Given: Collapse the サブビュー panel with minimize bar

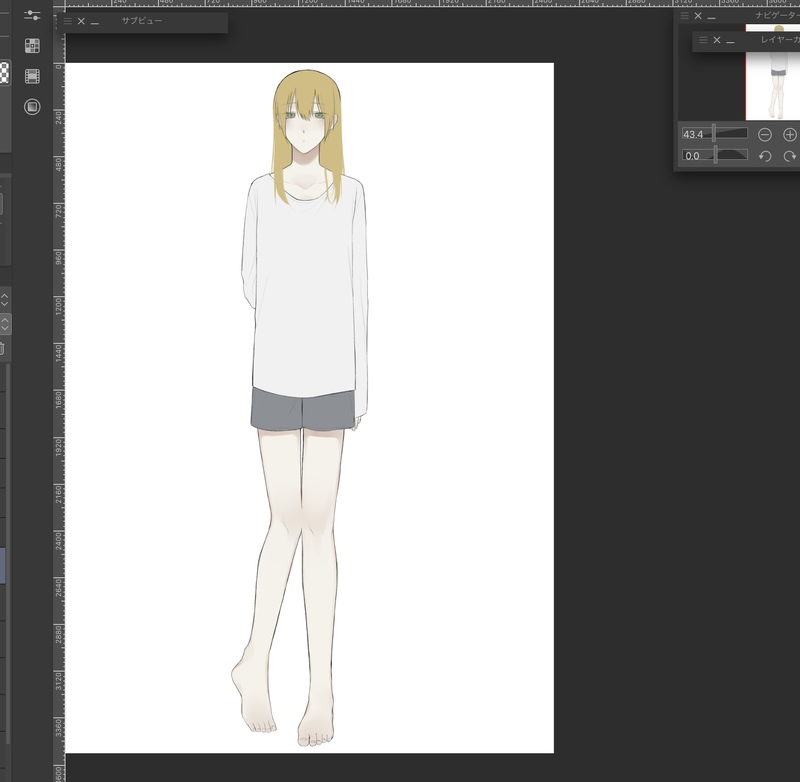Looking at the screenshot, I should 94,22.
